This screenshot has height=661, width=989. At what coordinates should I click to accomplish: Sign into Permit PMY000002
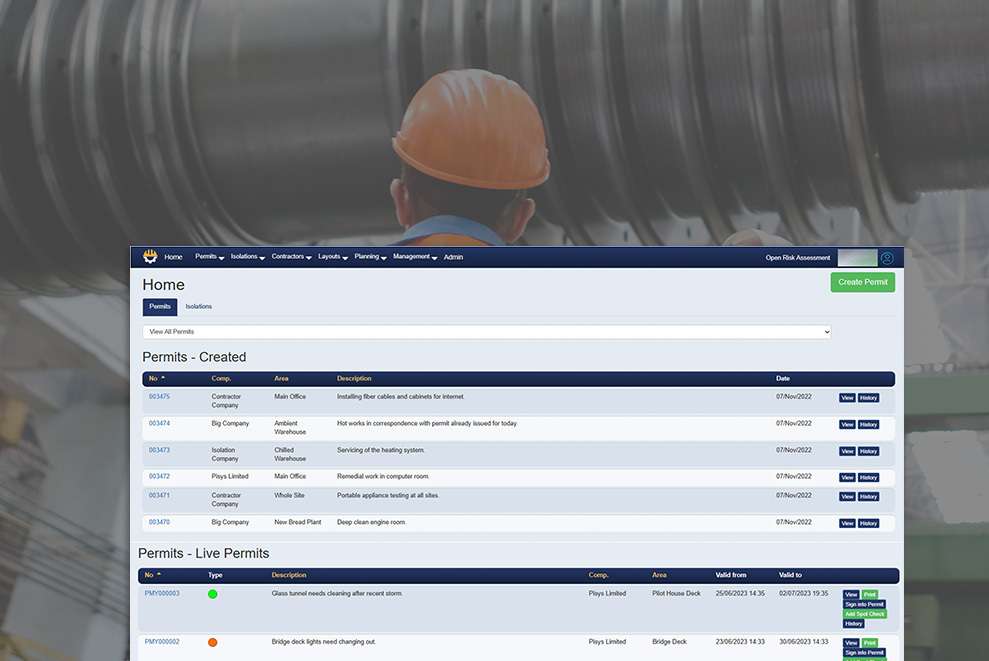[x=862, y=652]
